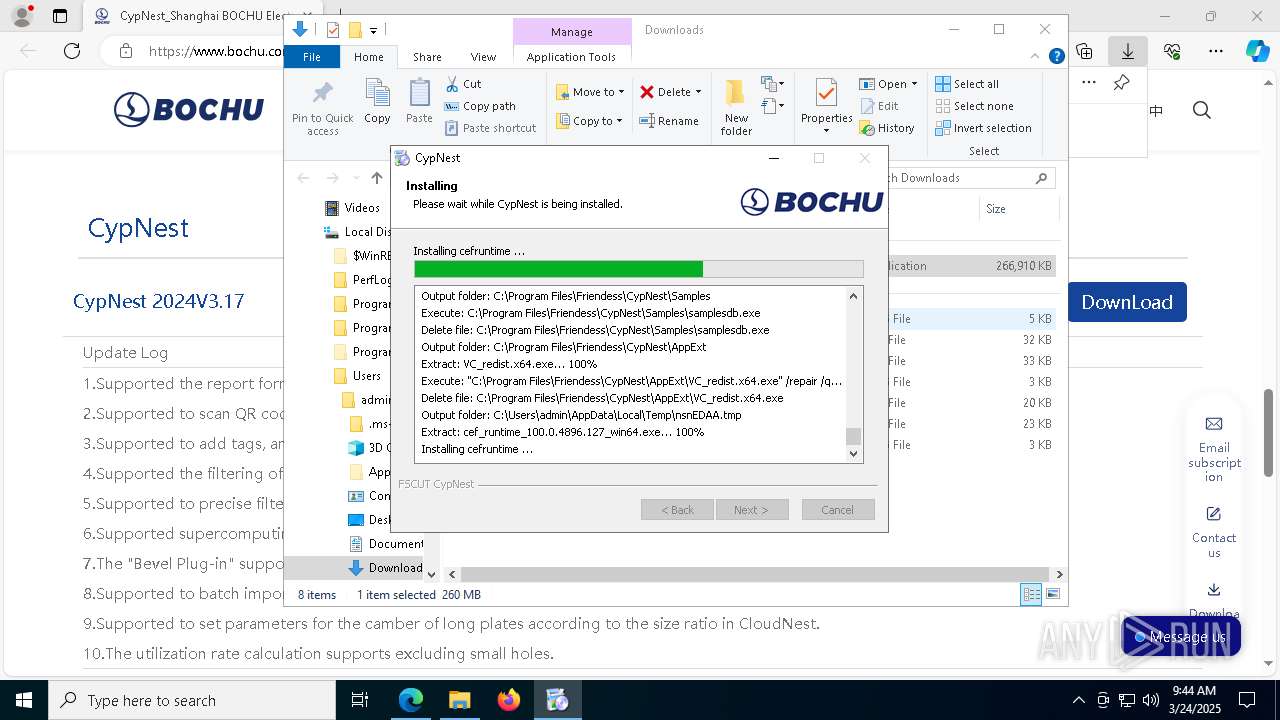
Task: Click browser downloads icon in Edge toolbar
Action: (1128, 51)
